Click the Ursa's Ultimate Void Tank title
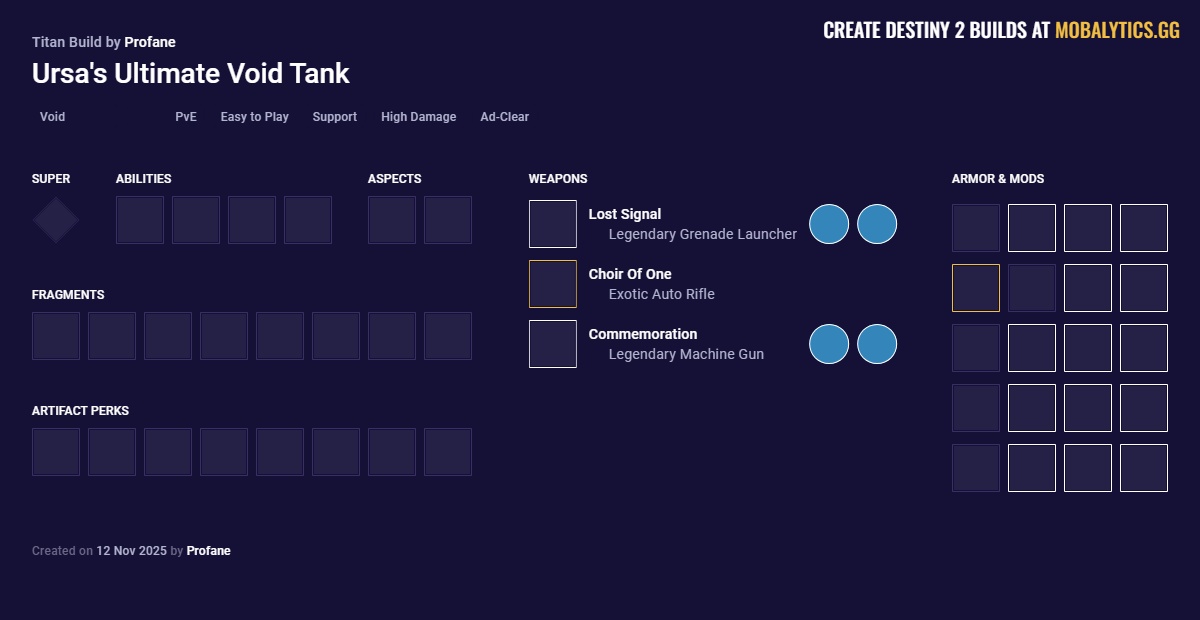This screenshot has height=620, width=1200. pyautogui.click(x=190, y=73)
